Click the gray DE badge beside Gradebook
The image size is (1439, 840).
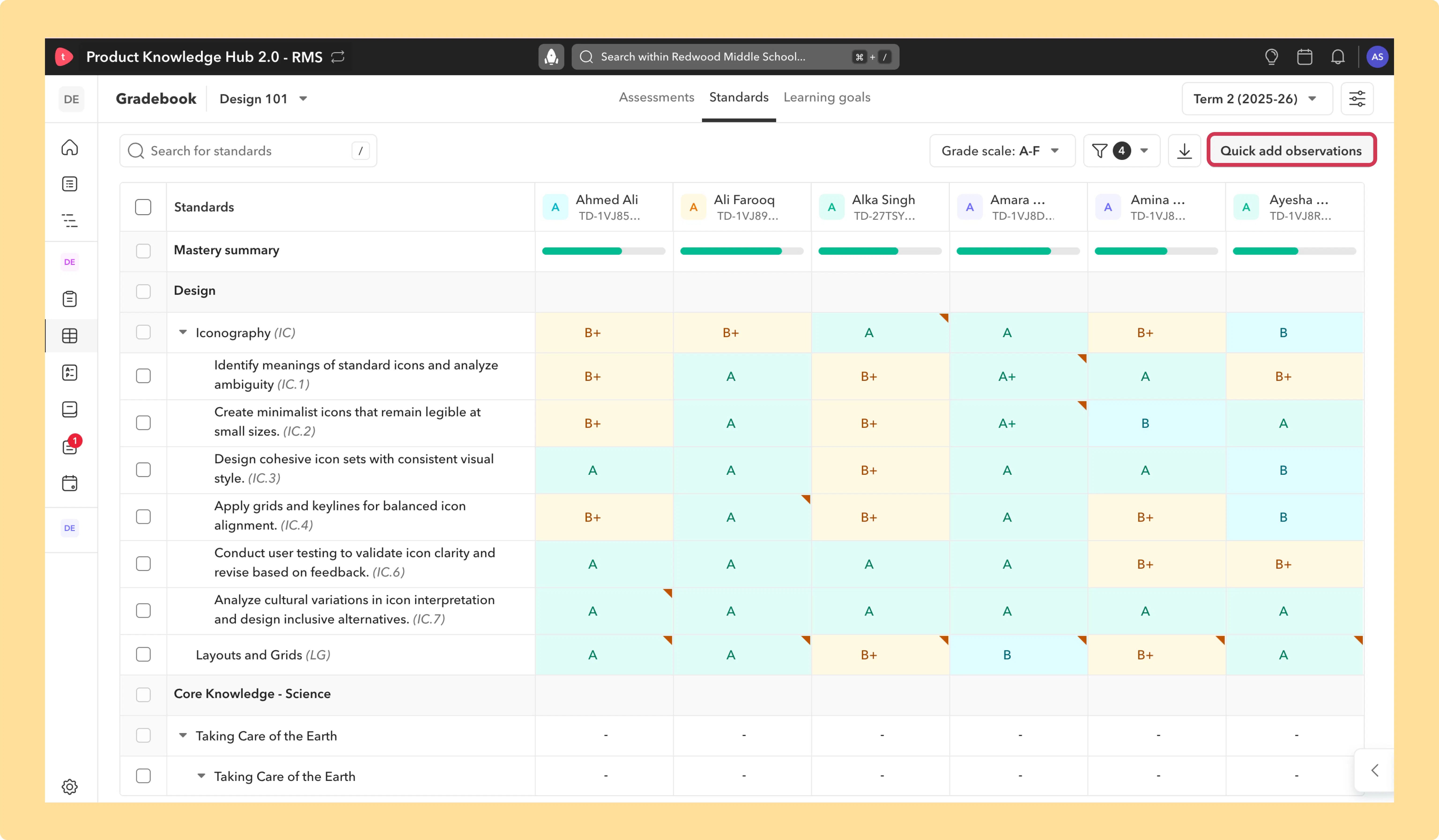71,99
